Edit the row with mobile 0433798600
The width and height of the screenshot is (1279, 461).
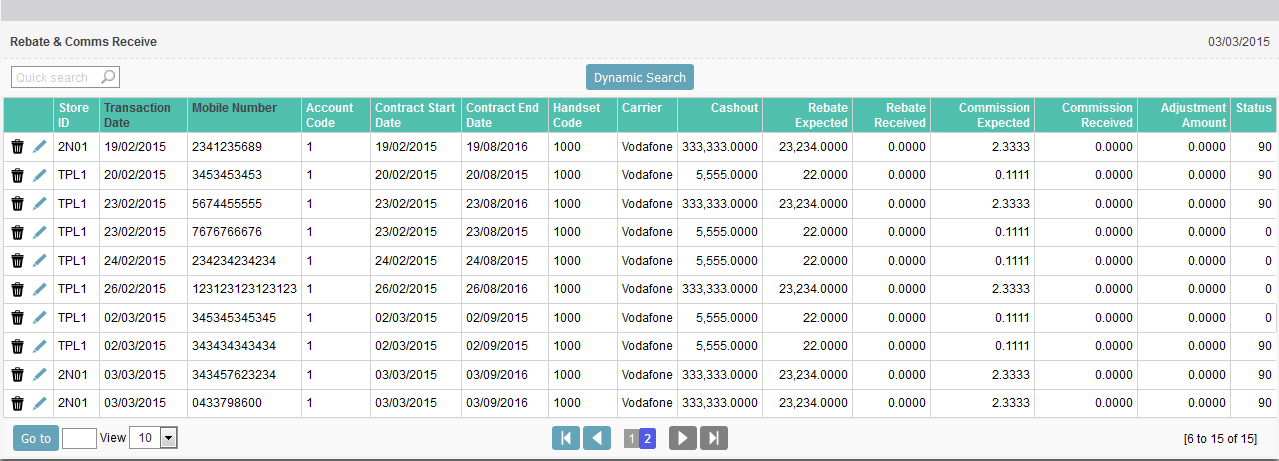40,403
